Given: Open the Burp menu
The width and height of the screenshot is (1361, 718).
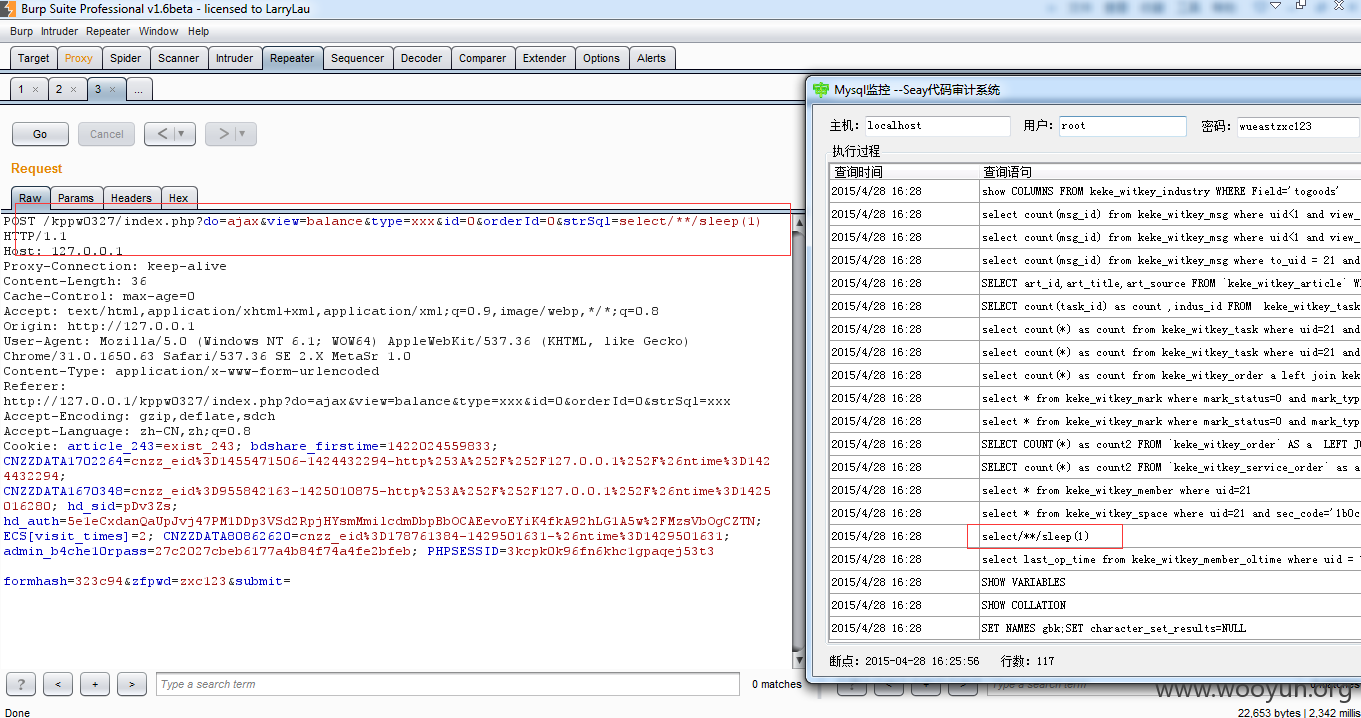Looking at the screenshot, I should tap(21, 31).
